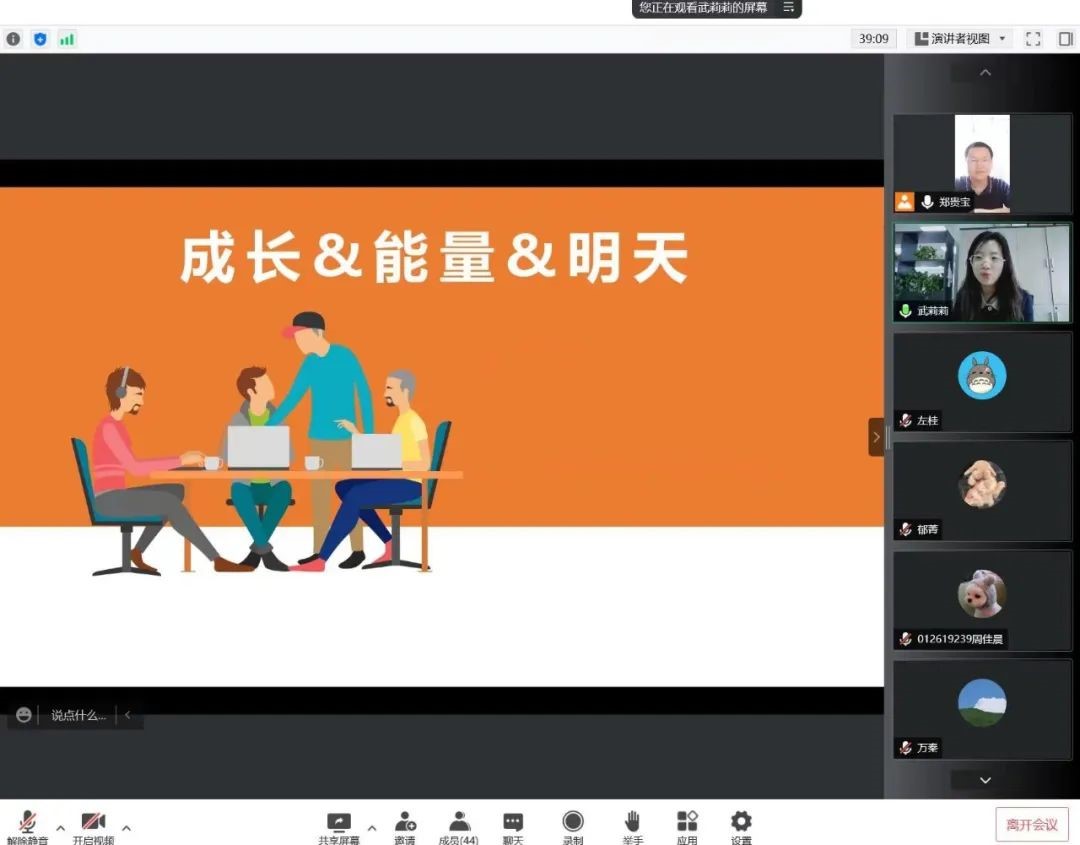
Task: Start recording with the 录制 button
Action: click(x=573, y=823)
